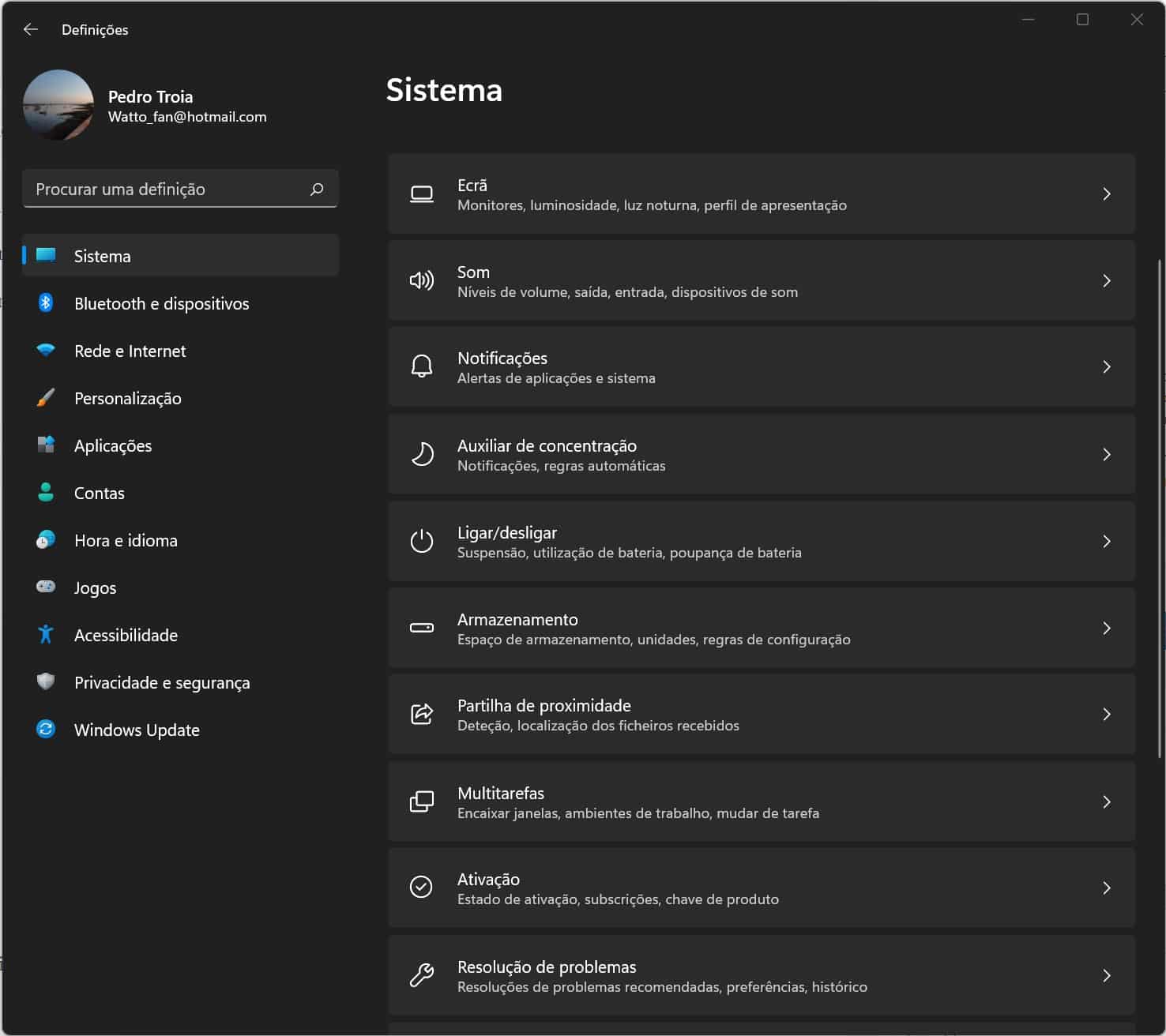
Task: Click the Wi-Fi icon for Rede e Internet
Action: (x=46, y=351)
